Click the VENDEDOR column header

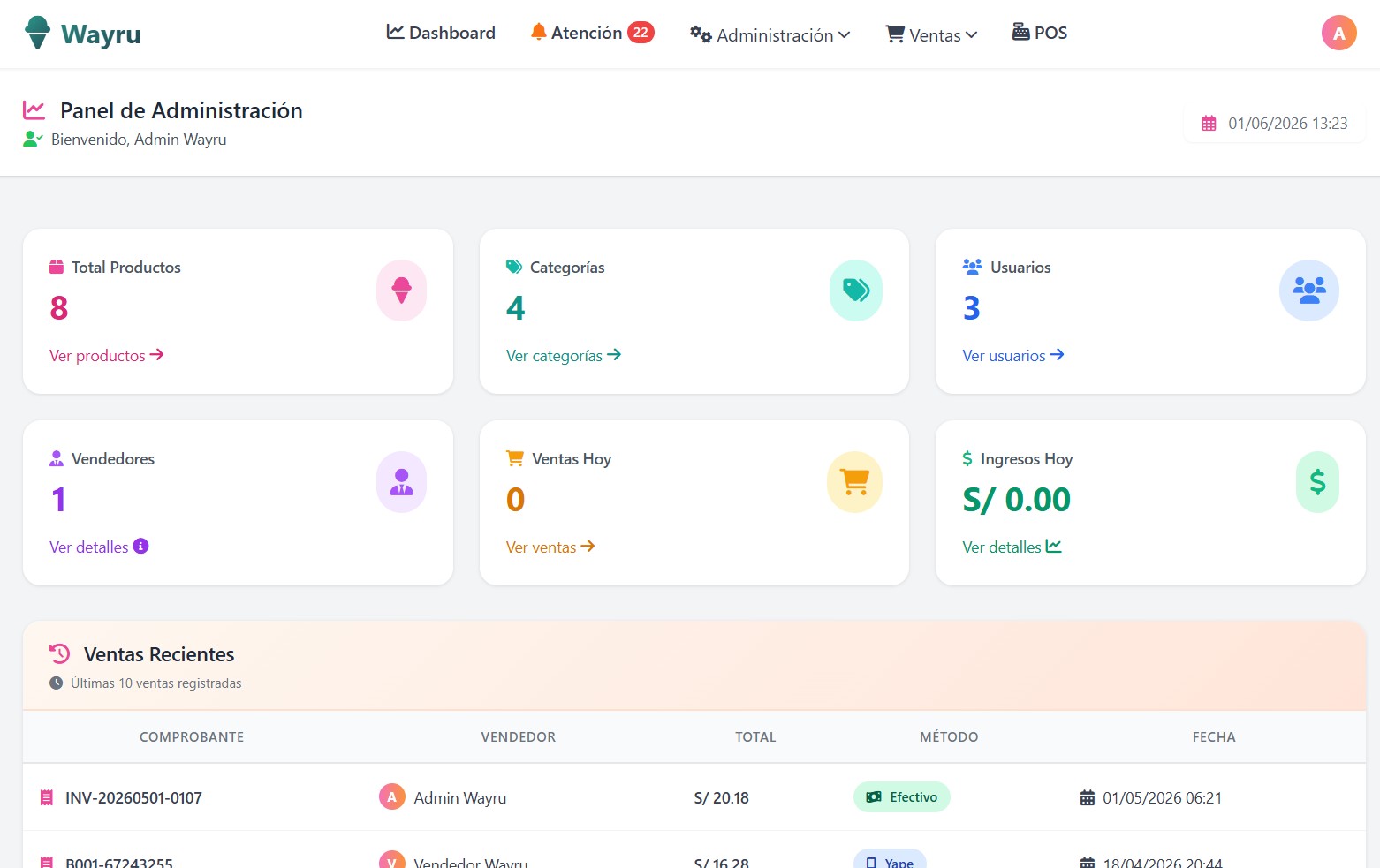click(x=519, y=736)
